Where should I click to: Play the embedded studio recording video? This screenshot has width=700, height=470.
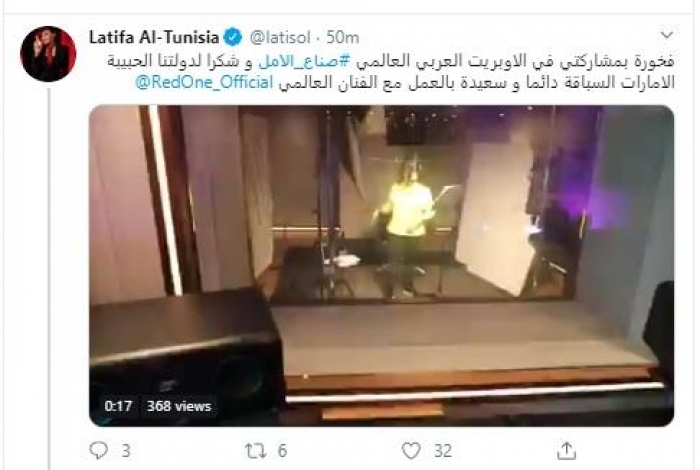pyautogui.click(x=382, y=266)
